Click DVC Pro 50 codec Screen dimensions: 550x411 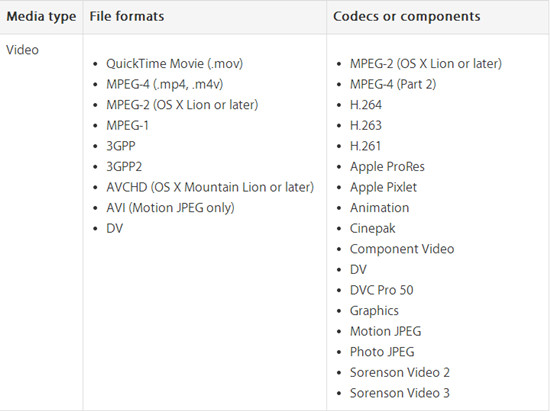coord(382,290)
